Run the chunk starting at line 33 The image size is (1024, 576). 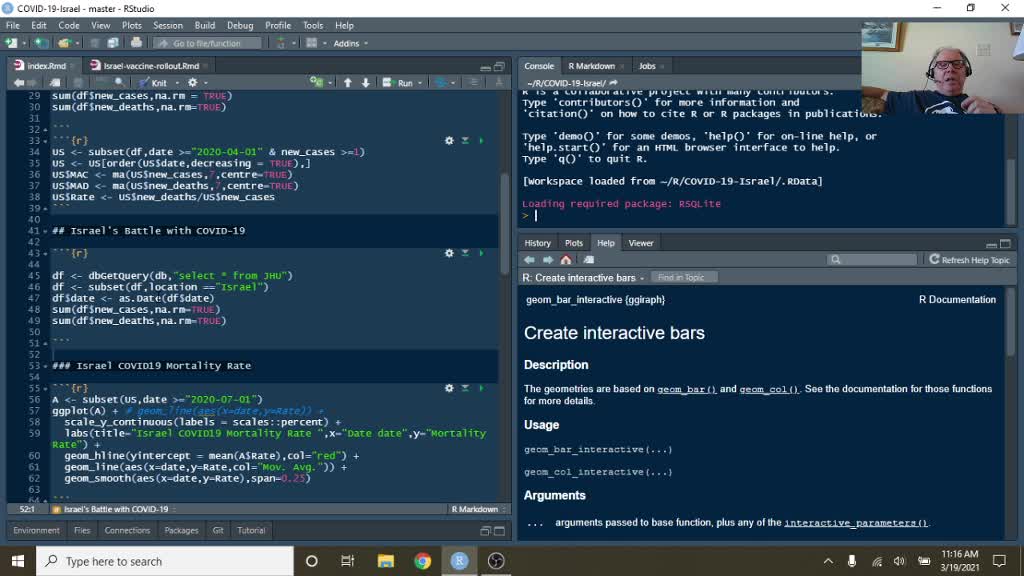tap(481, 140)
